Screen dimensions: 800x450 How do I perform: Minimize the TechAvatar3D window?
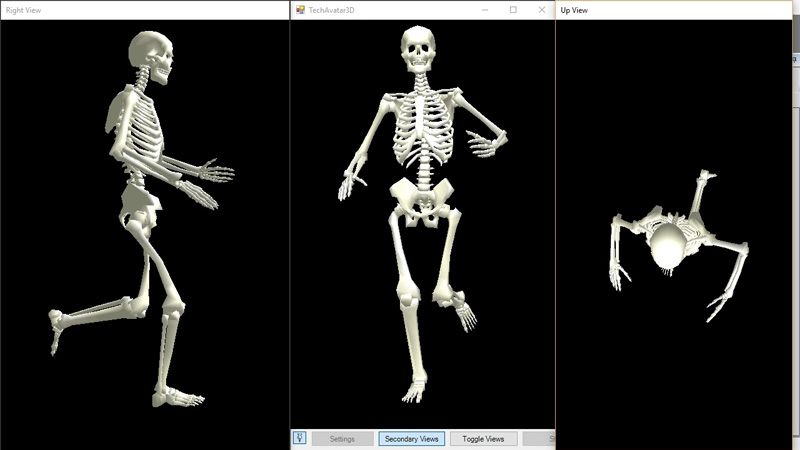coord(484,10)
